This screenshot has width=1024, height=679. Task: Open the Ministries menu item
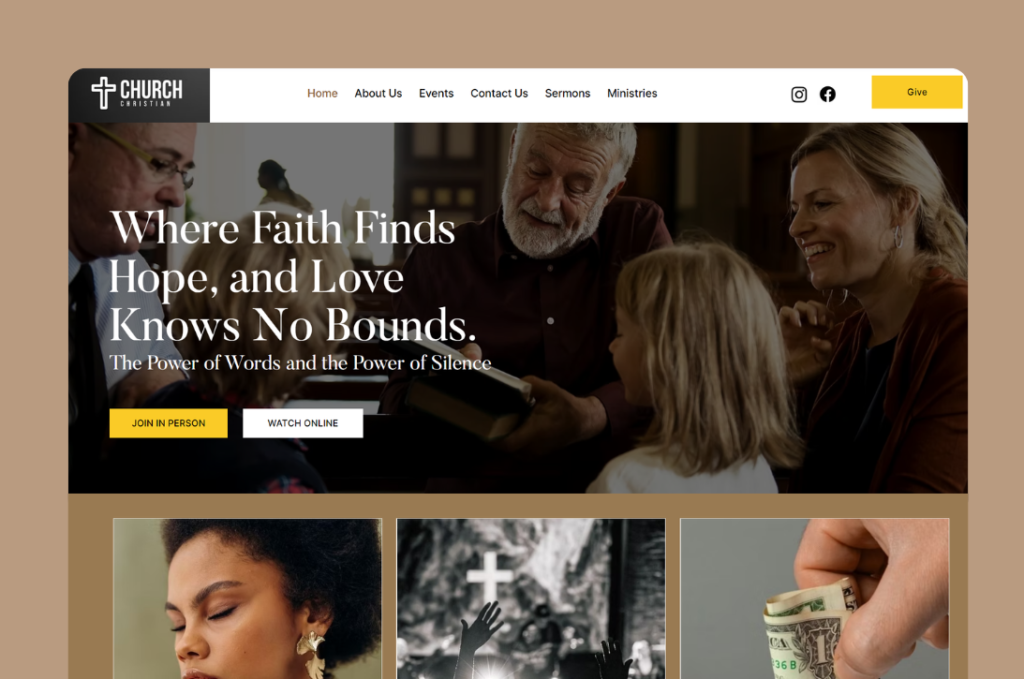pyautogui.click(x=632, y=93)
